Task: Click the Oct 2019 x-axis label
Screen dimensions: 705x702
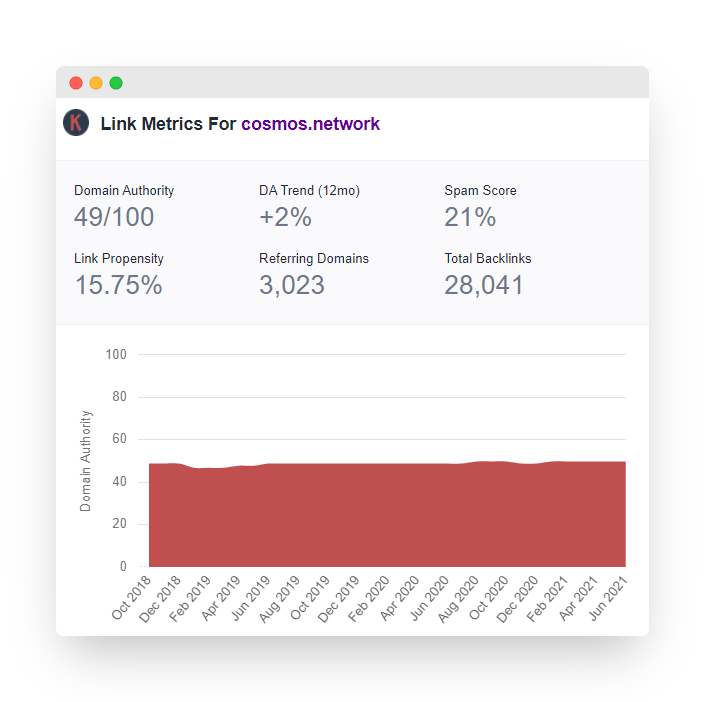Action: pos(310,598)
